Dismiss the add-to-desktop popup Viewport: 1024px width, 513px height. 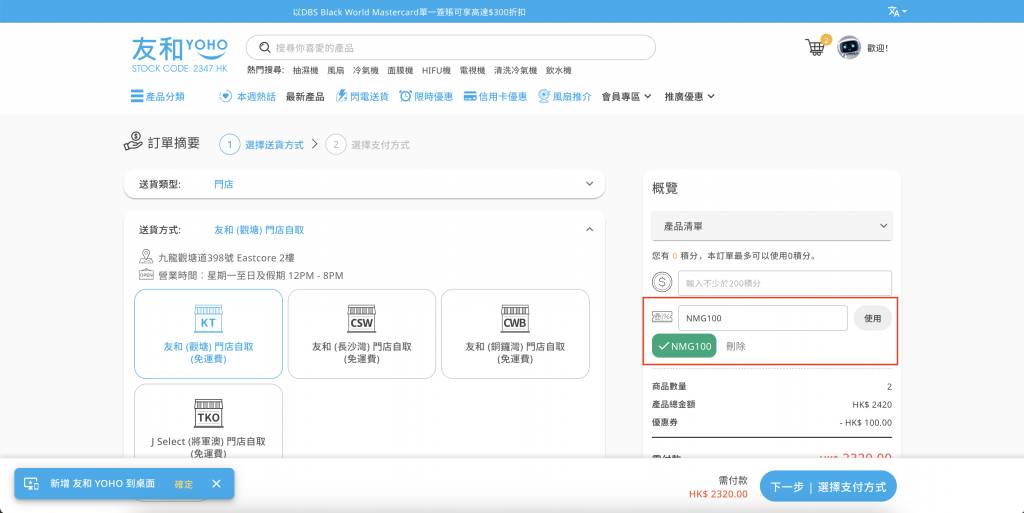[216, 484]
